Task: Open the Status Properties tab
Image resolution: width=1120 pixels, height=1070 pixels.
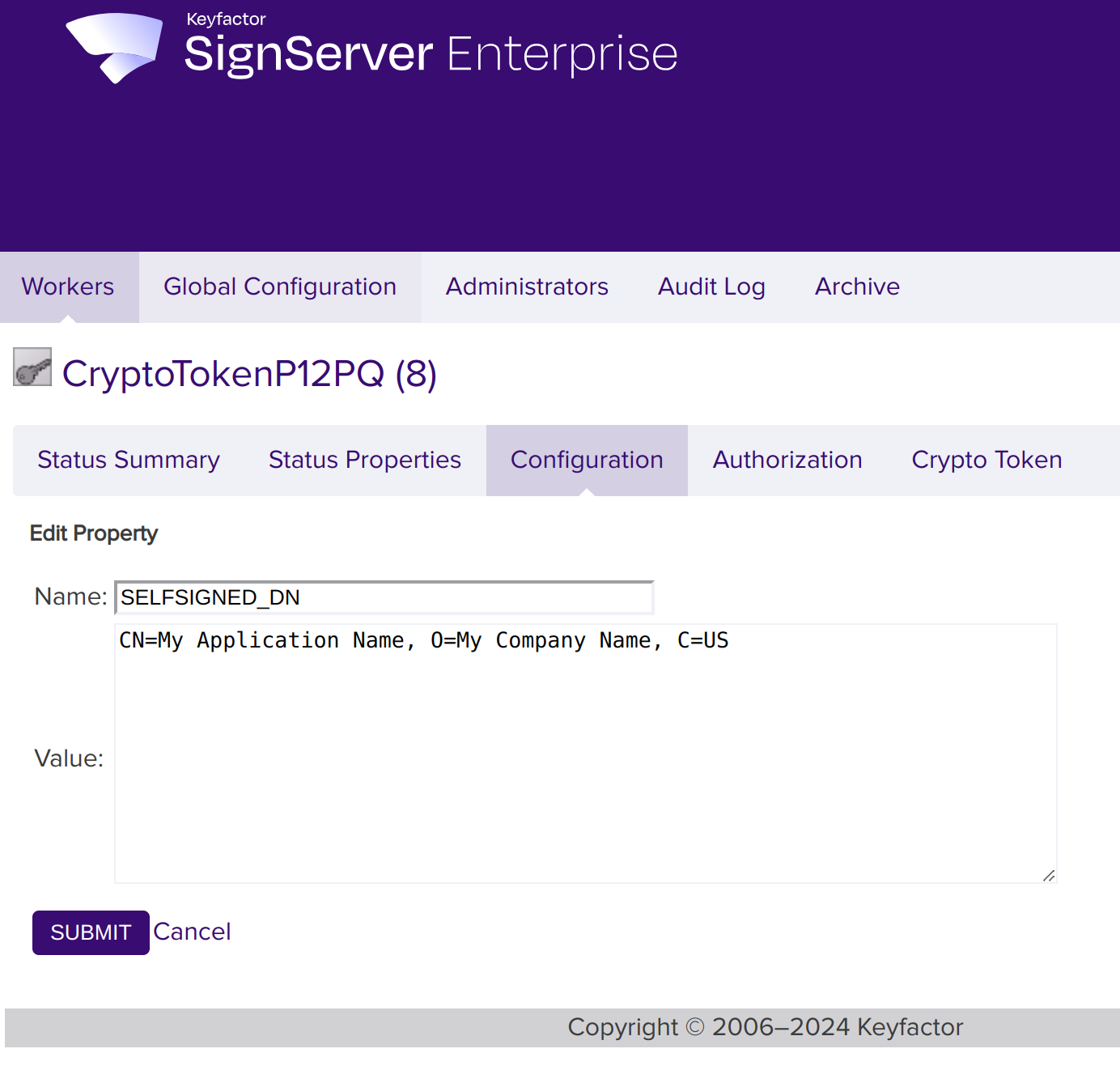Action: [x=364, y=460]
